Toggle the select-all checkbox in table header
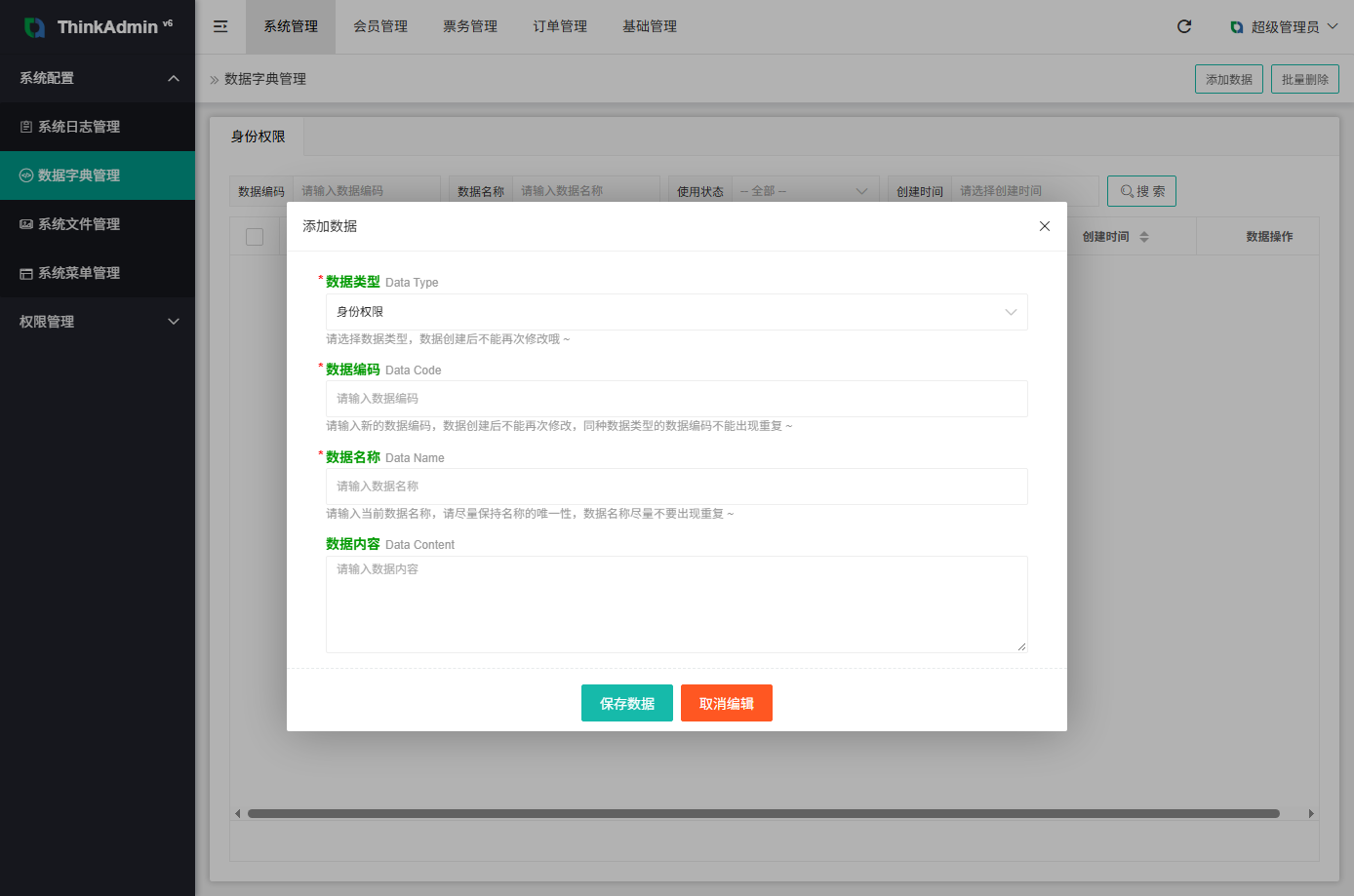This screenshot has height=896, width=1354. (x=255, y=237)
